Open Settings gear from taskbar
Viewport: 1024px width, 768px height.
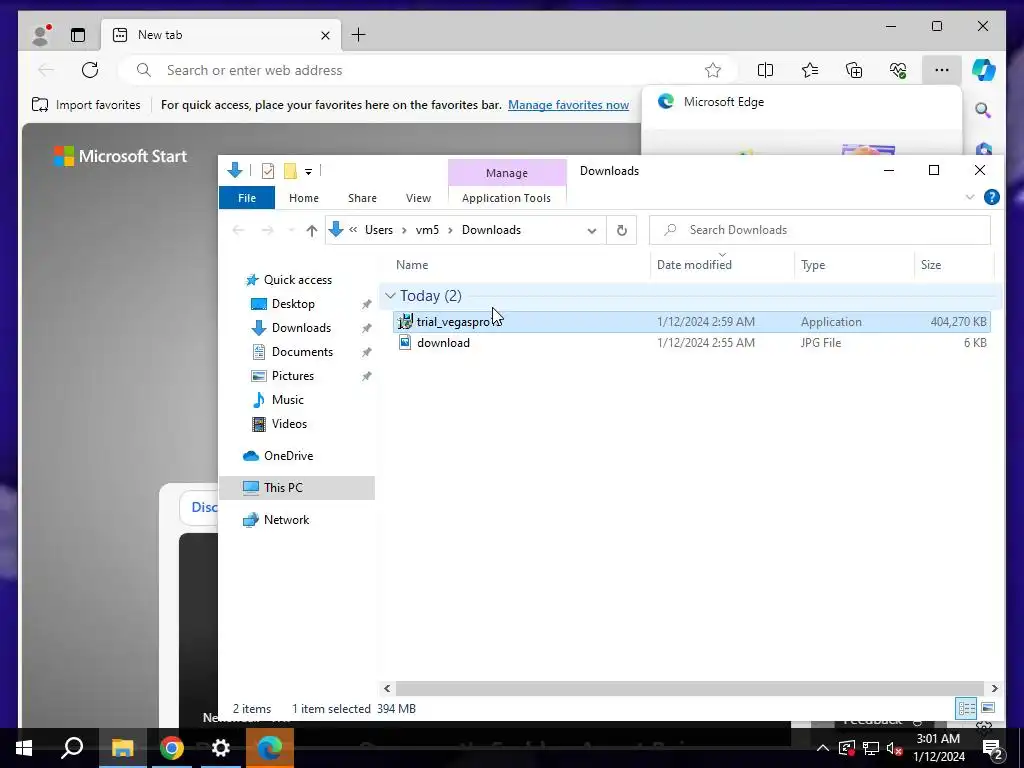pos(221,748)
